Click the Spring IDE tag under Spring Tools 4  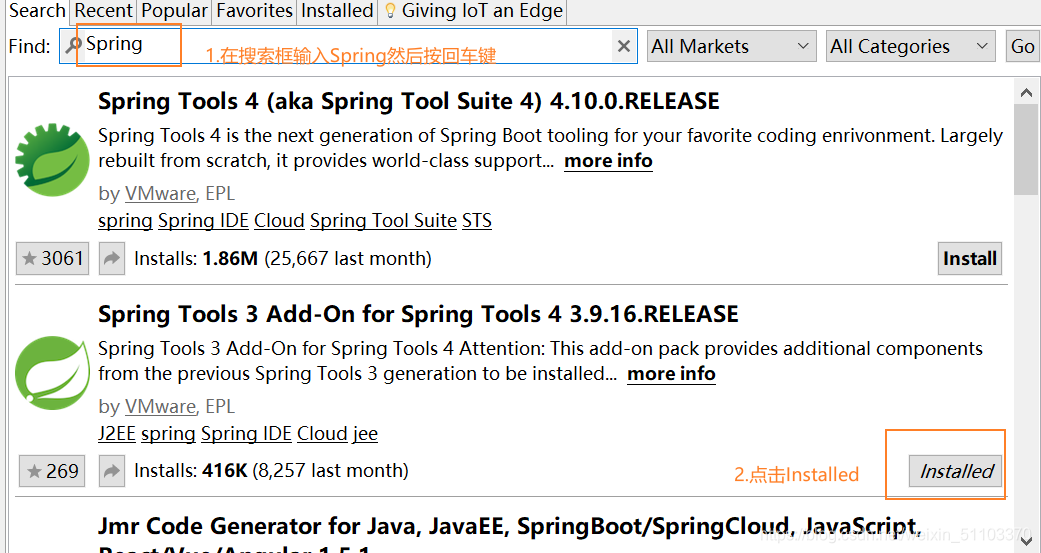[x=203, y=220]
